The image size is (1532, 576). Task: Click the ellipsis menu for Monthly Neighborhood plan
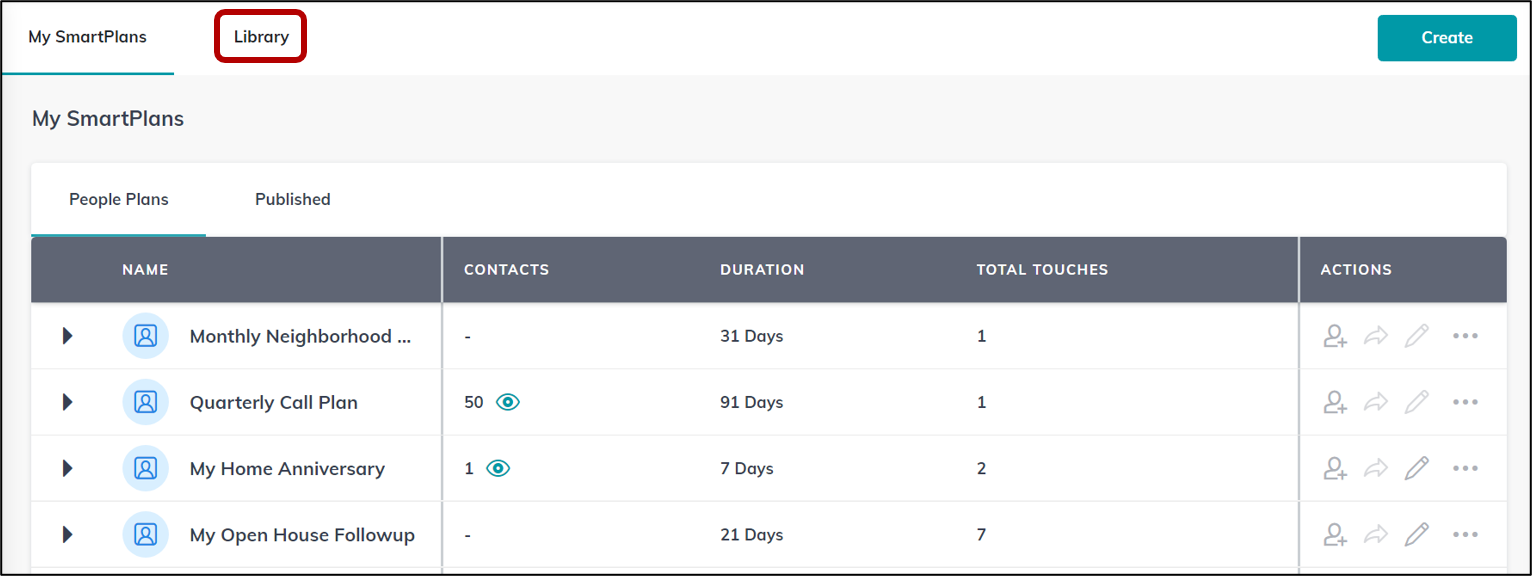point(1464,336)
